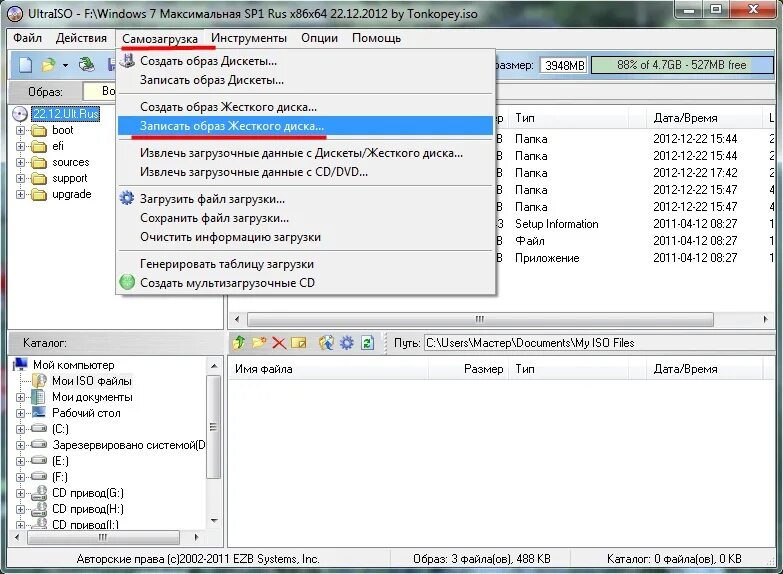Click the New folder icon in catalog toolbar
783x574 pixels.
(259, 343)
